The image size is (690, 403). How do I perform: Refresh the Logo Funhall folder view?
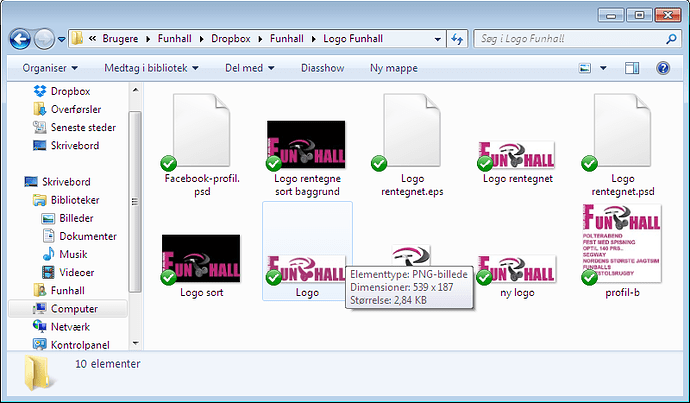point(457,39)
